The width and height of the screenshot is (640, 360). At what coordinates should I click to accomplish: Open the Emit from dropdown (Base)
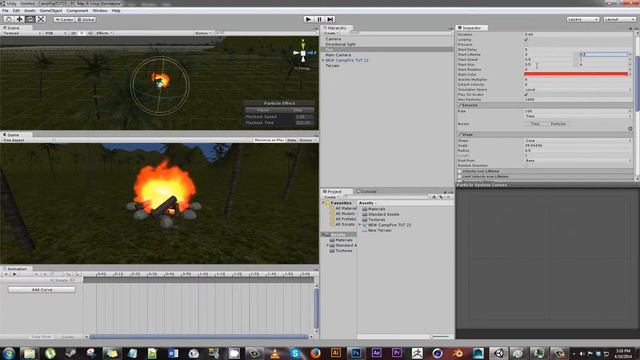578,160
